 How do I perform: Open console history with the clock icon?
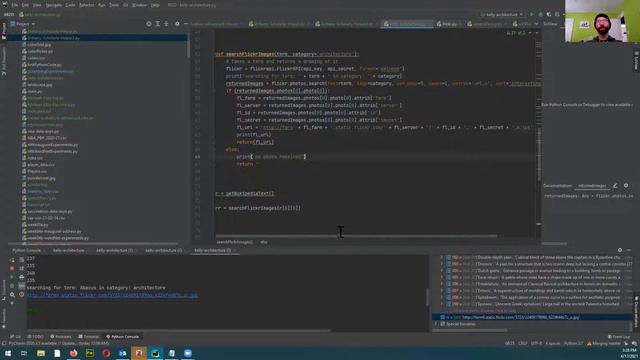click(x=22, y=294)
